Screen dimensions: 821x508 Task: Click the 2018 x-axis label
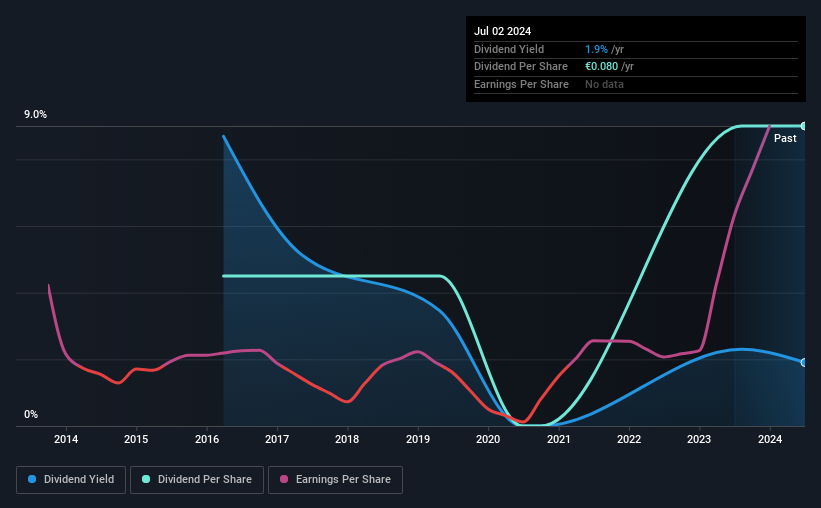point(347,439)
